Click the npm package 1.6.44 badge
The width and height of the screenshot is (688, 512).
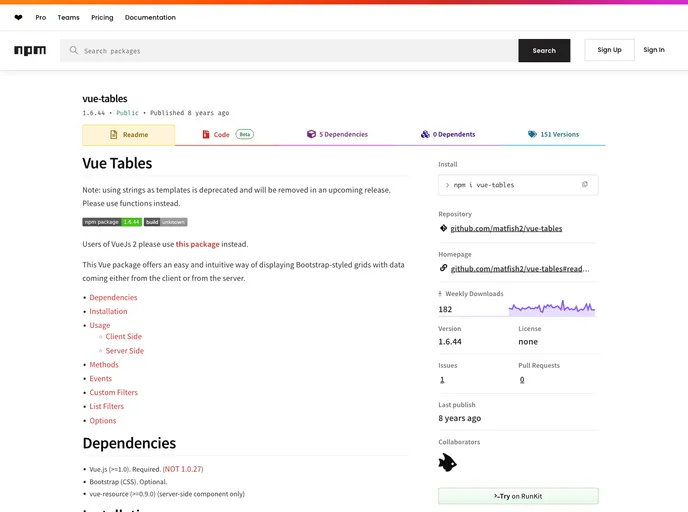[x=112, y=222]
